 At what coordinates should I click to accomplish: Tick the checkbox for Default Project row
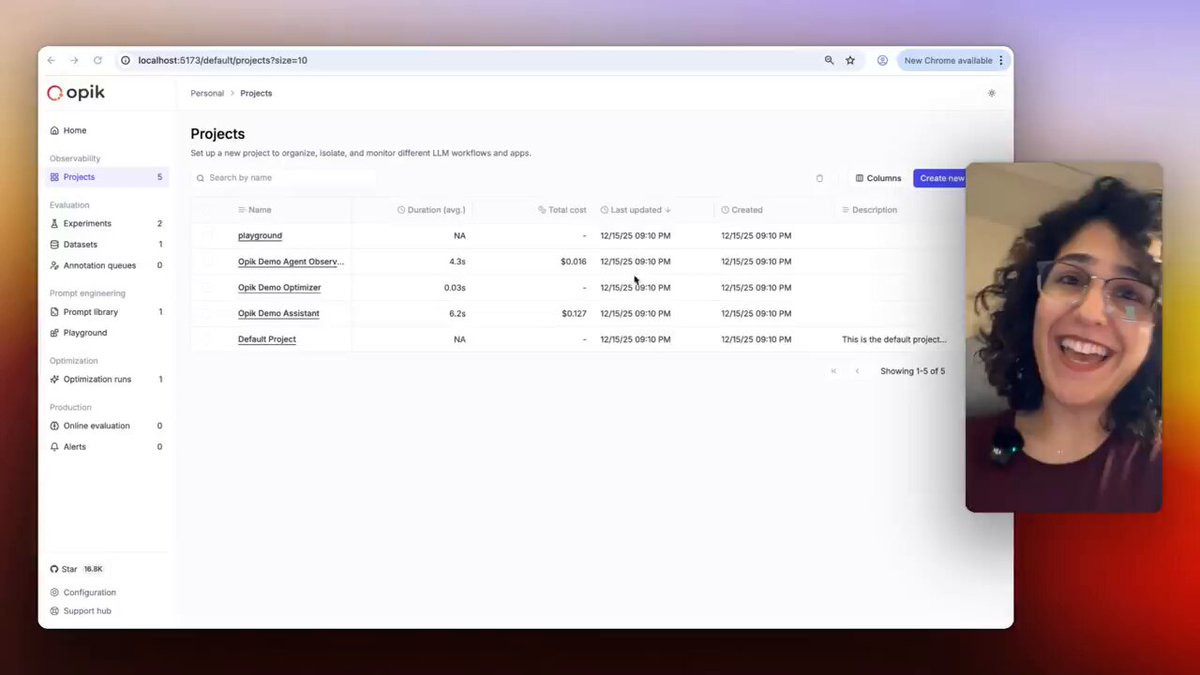pos(208,340)
